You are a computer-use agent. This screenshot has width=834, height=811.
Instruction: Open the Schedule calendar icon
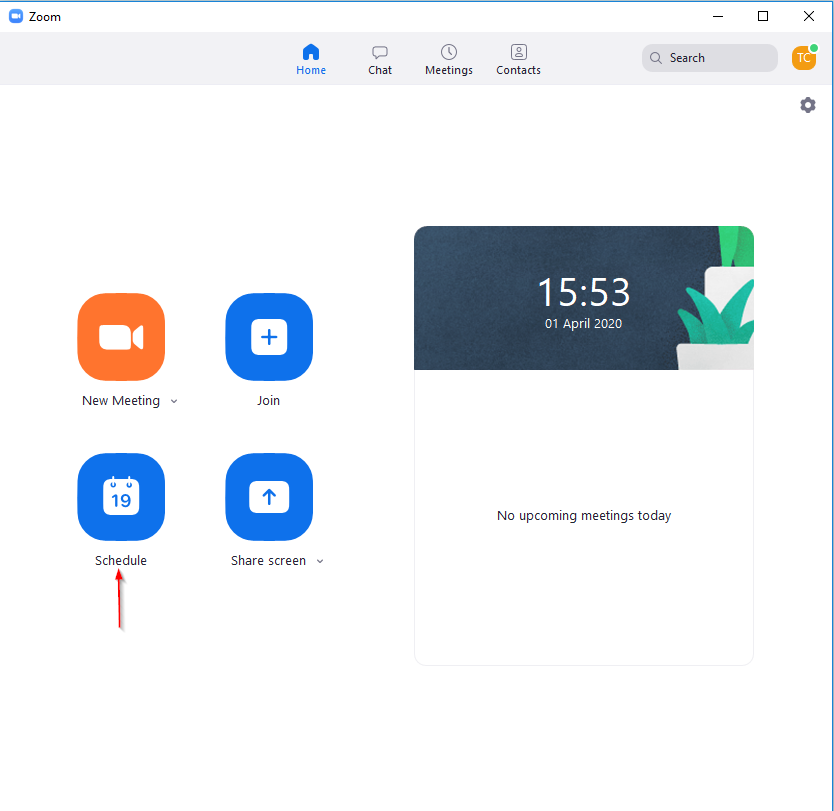[x=121, y=497]
